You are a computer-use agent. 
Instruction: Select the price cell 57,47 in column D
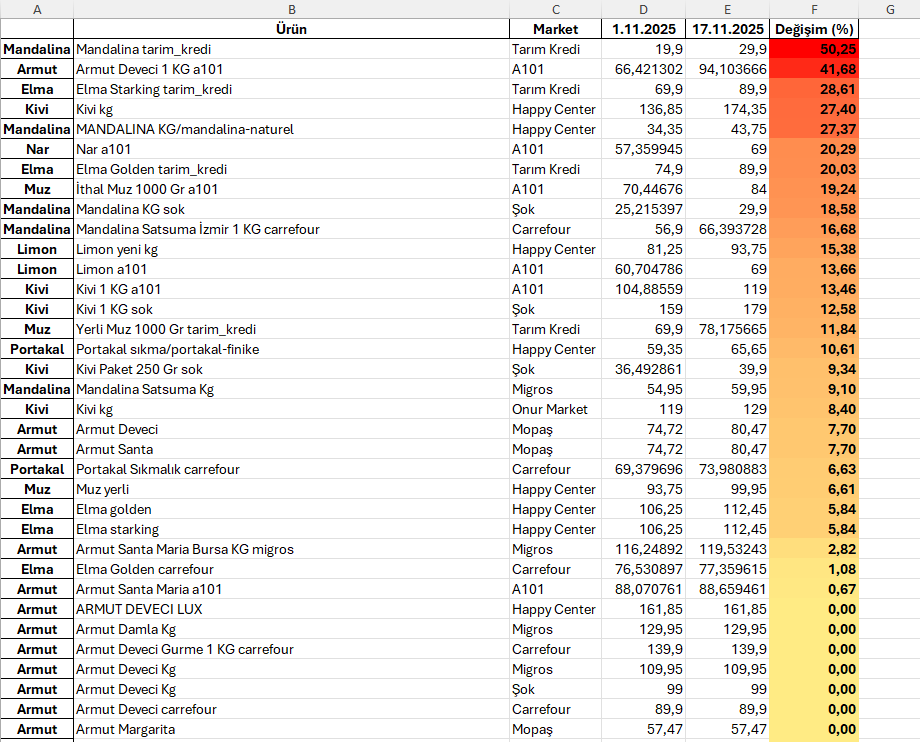click(644, 729)
